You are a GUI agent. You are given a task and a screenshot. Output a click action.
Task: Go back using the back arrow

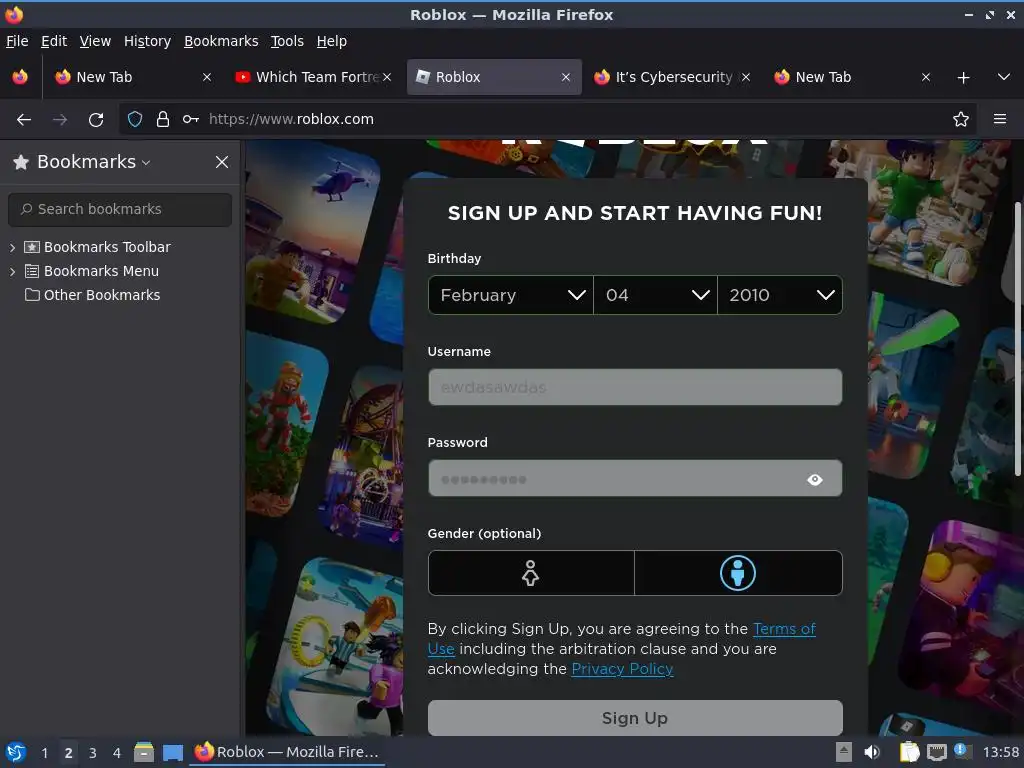point(24,120)
